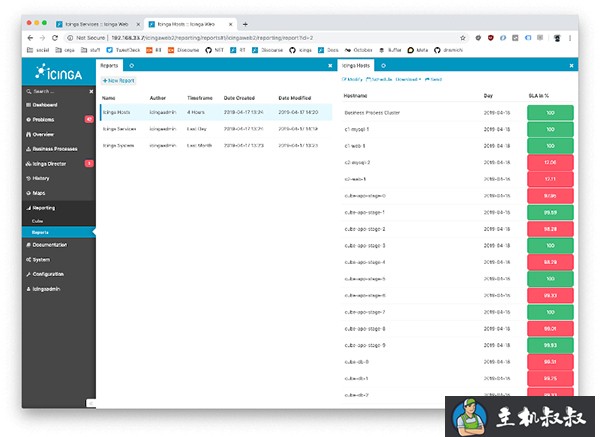
Task: Go back in the browser
Action: 30,38
